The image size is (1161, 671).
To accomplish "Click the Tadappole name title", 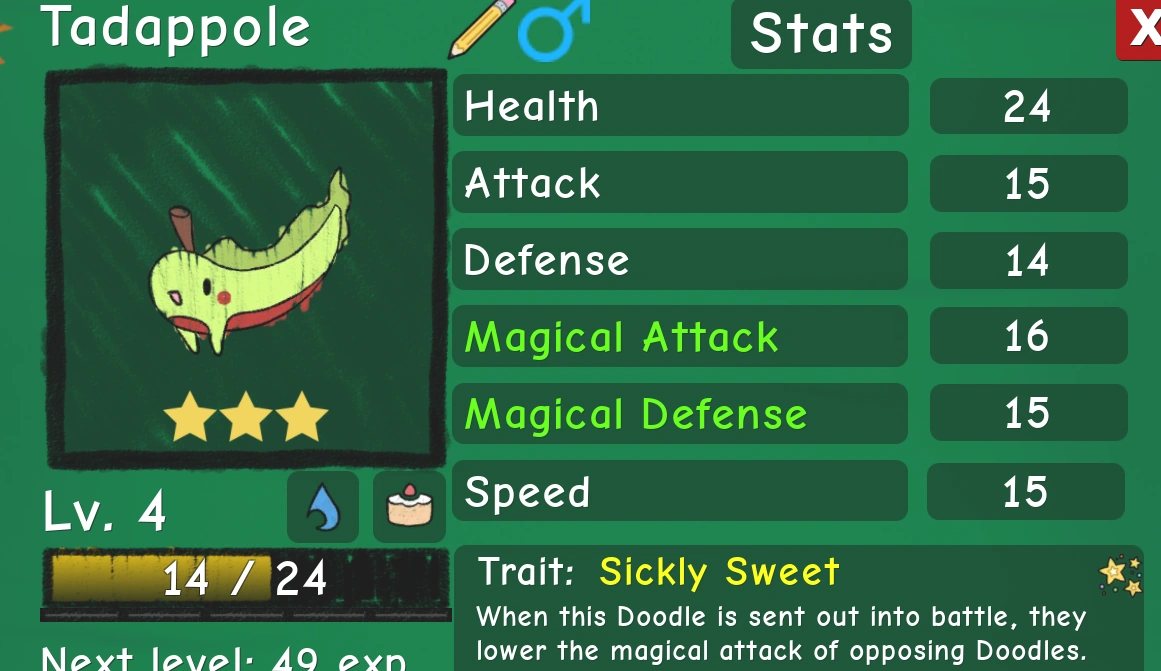I will coord(175,27).
